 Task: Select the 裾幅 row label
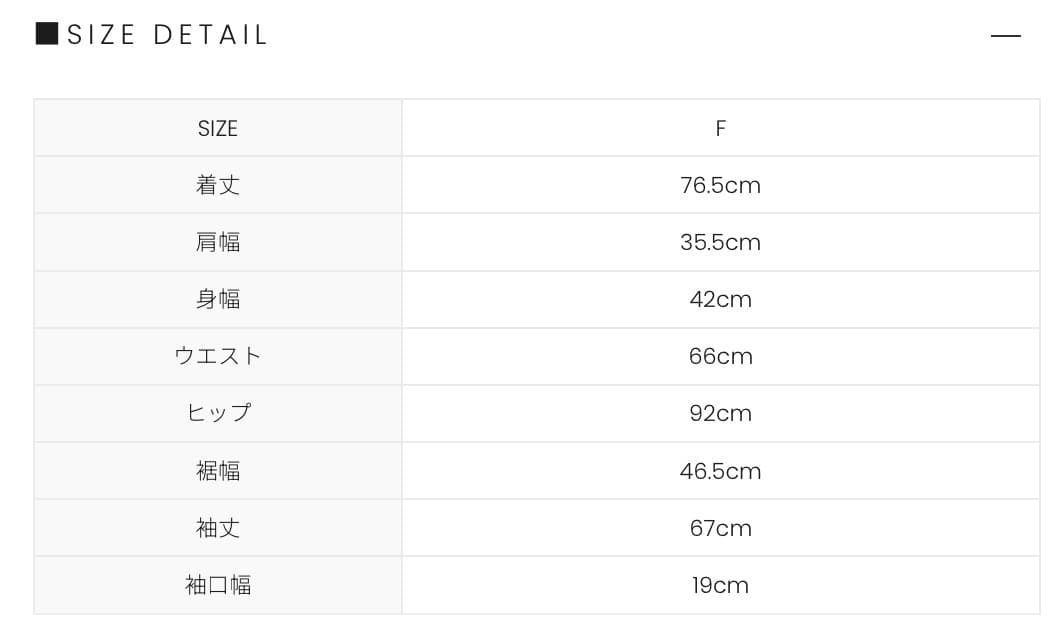[x=218, y=471]
